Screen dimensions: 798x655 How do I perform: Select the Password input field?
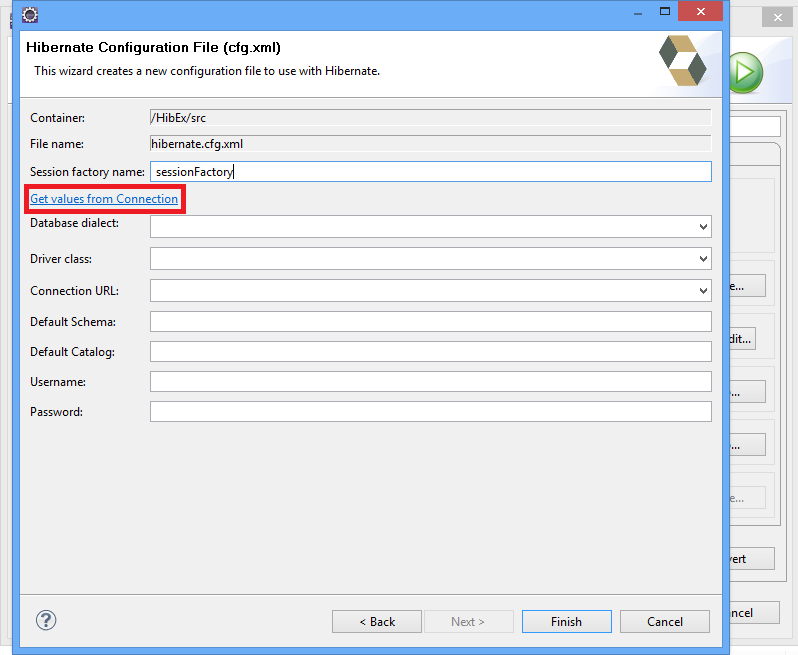[x=431, y=412]
